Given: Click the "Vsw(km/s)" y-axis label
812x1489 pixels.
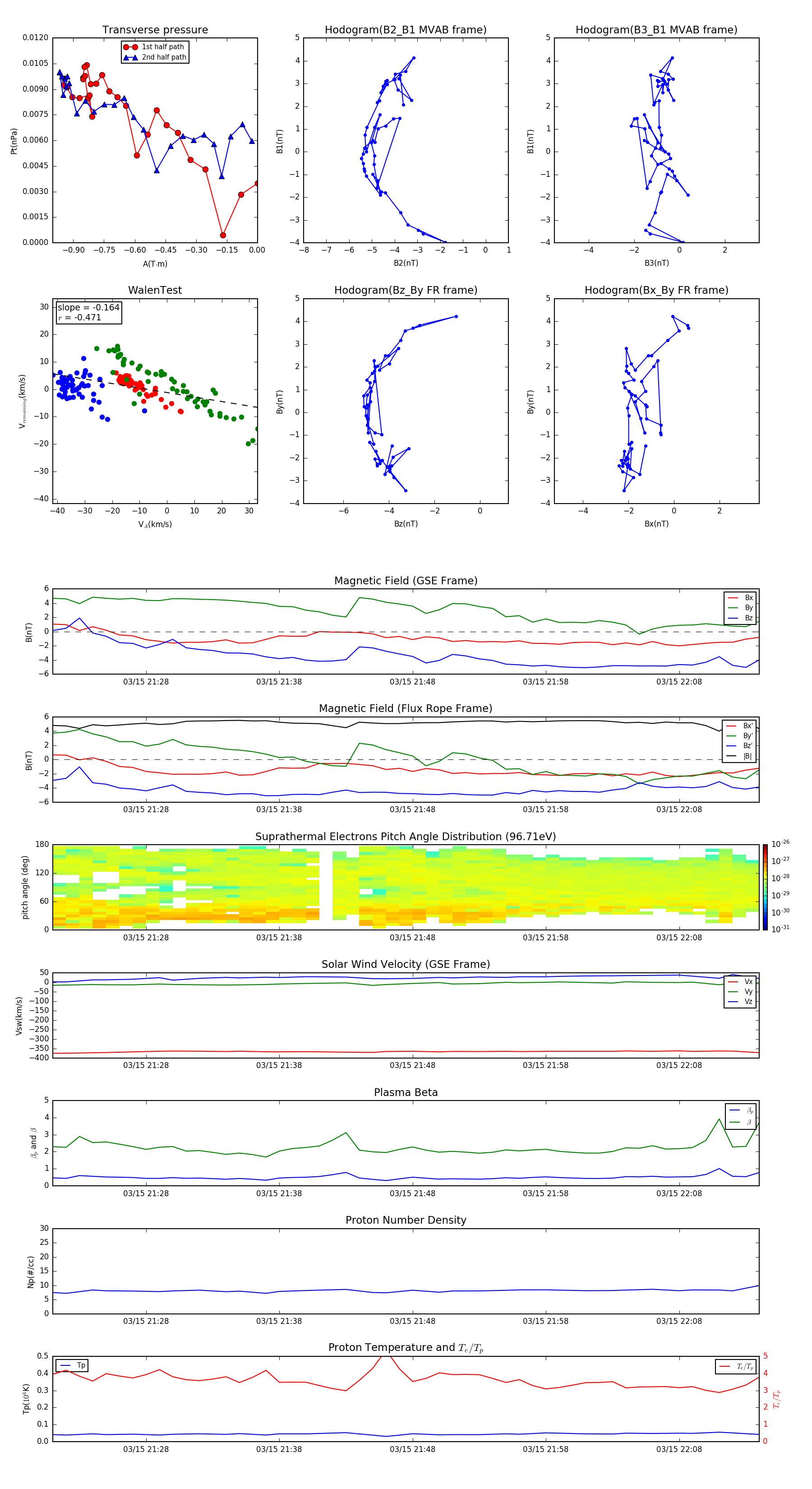Looking at the screenshot, I should (x=19, y=1015).
